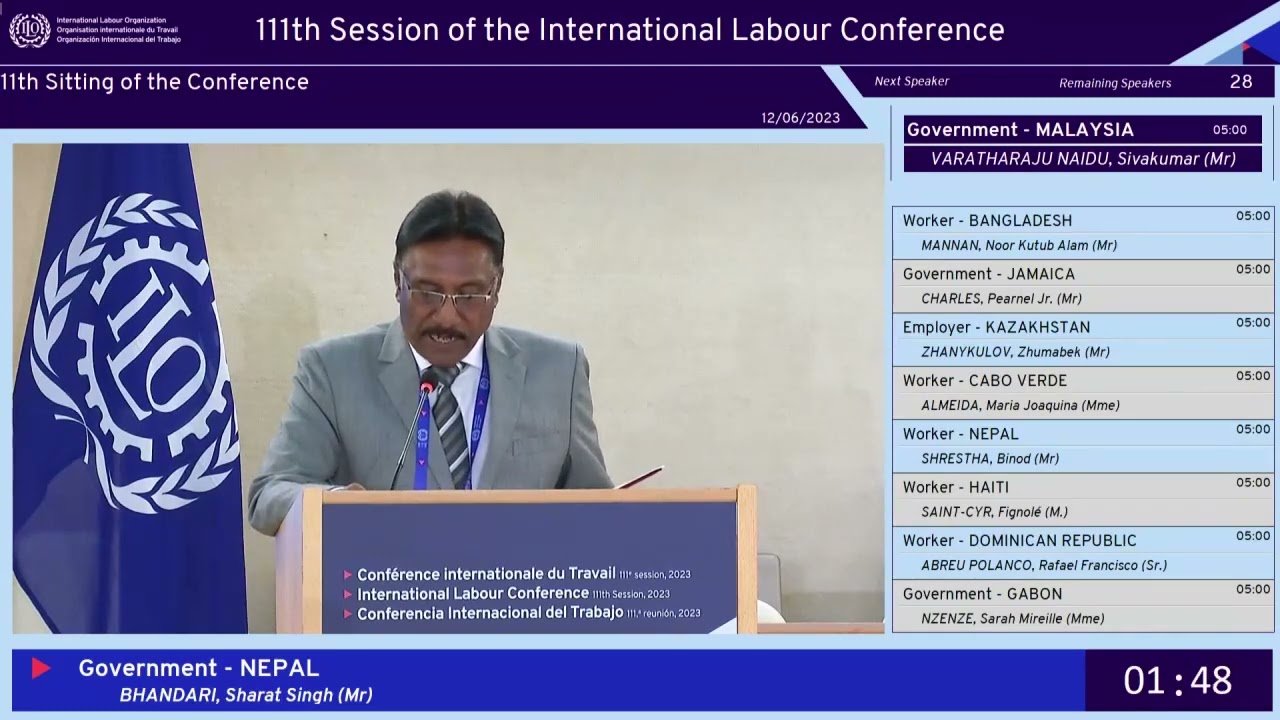The image size is (1280, 720).
Task: Click the ILO logo in the header
Action: (30, 30)
